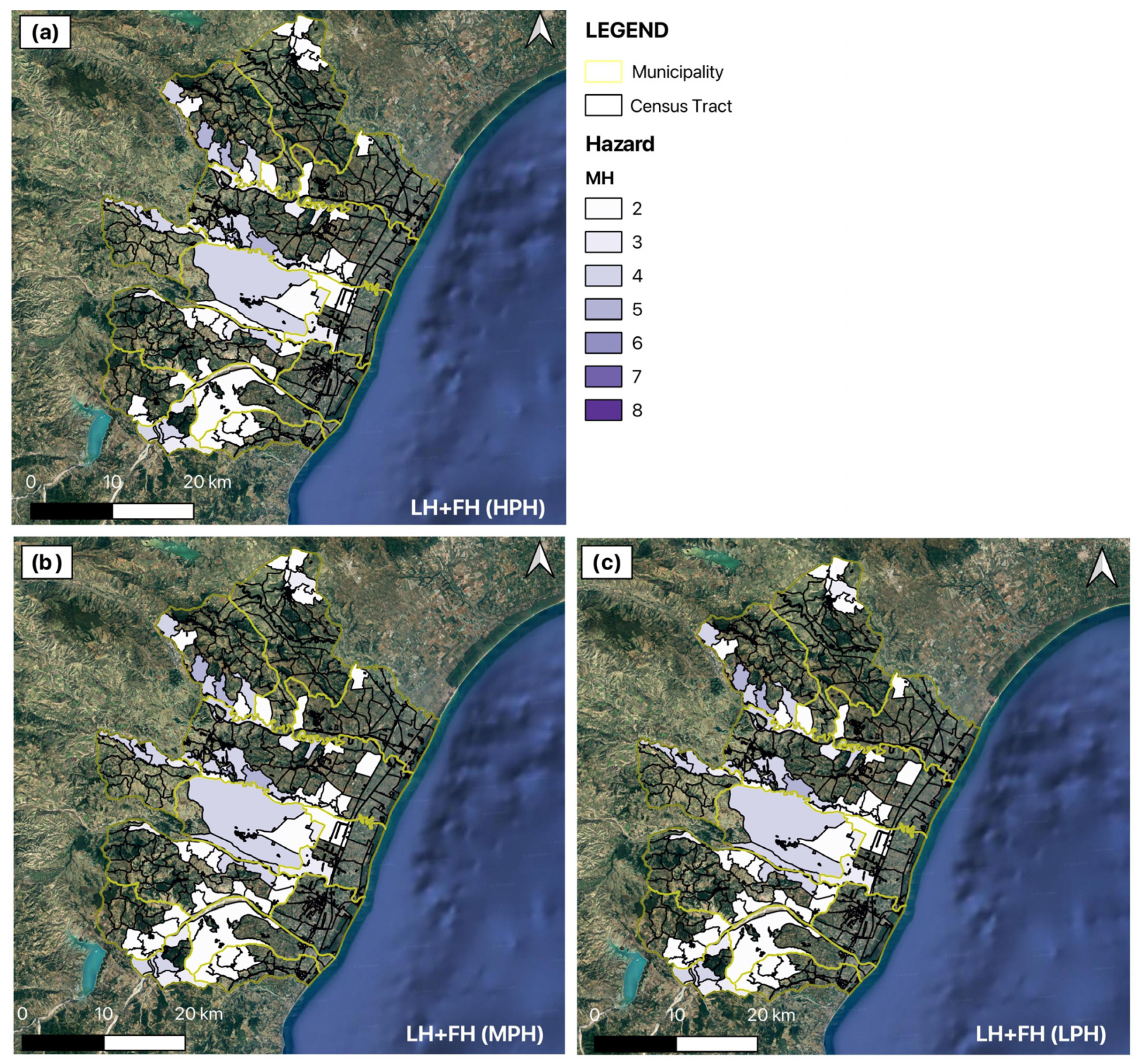Click the north arrow in map (c)
The width and height of the screenshot is (1143, 1064).
[x=1102, y=569]
